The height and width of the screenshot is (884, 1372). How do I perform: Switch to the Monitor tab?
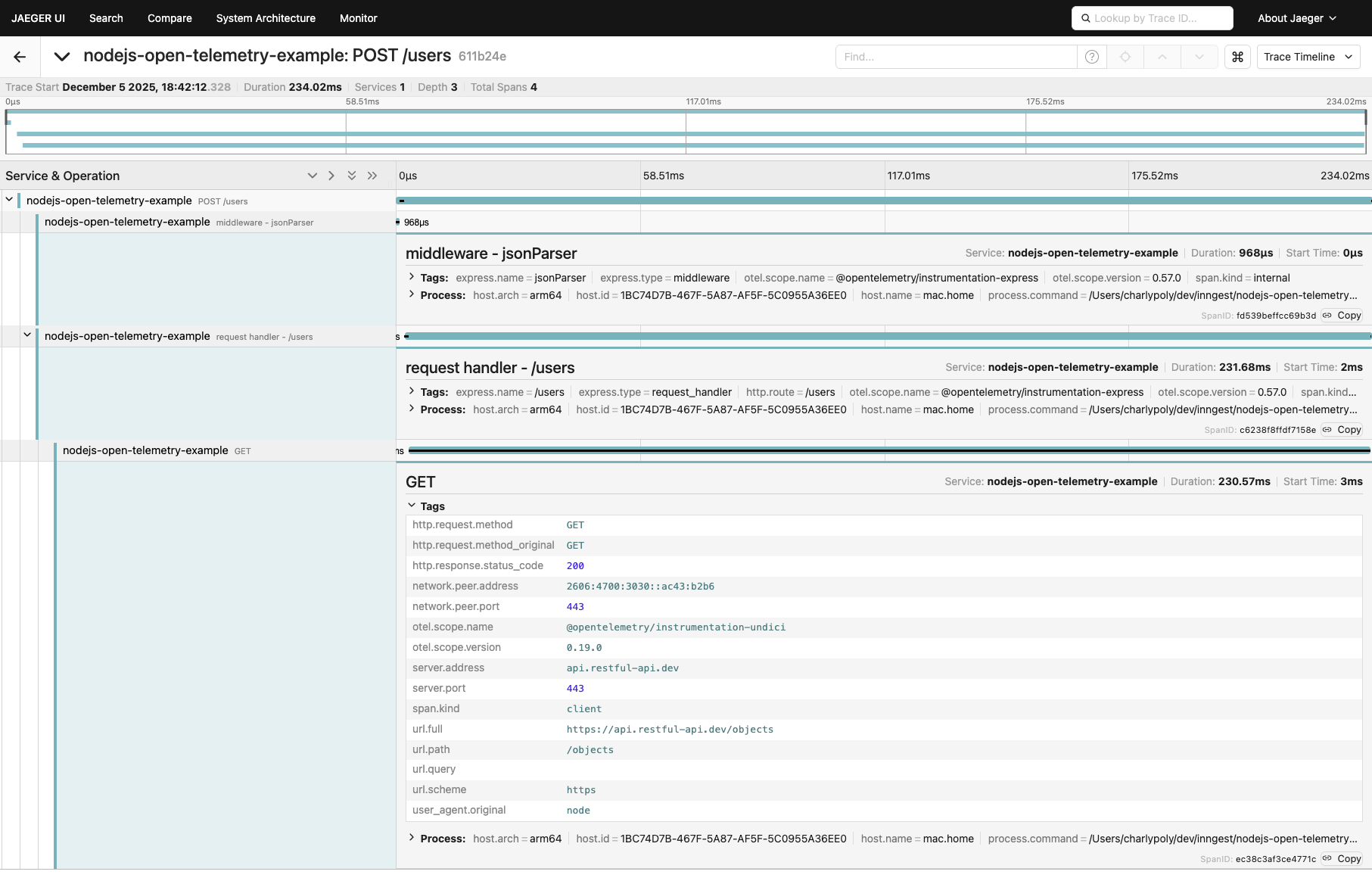click(358, 17)
